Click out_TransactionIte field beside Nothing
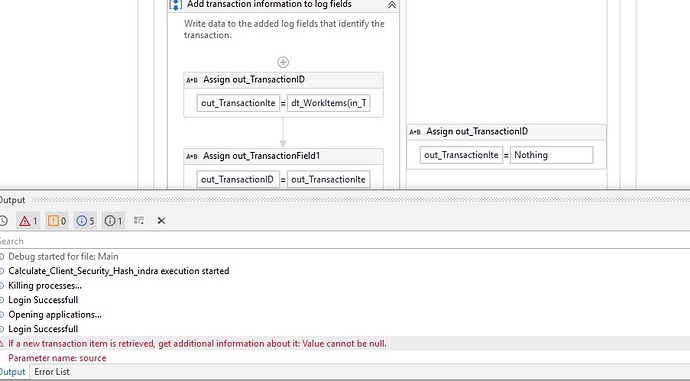The width and height of the screenshot is (690, 381). pos(461,155)
